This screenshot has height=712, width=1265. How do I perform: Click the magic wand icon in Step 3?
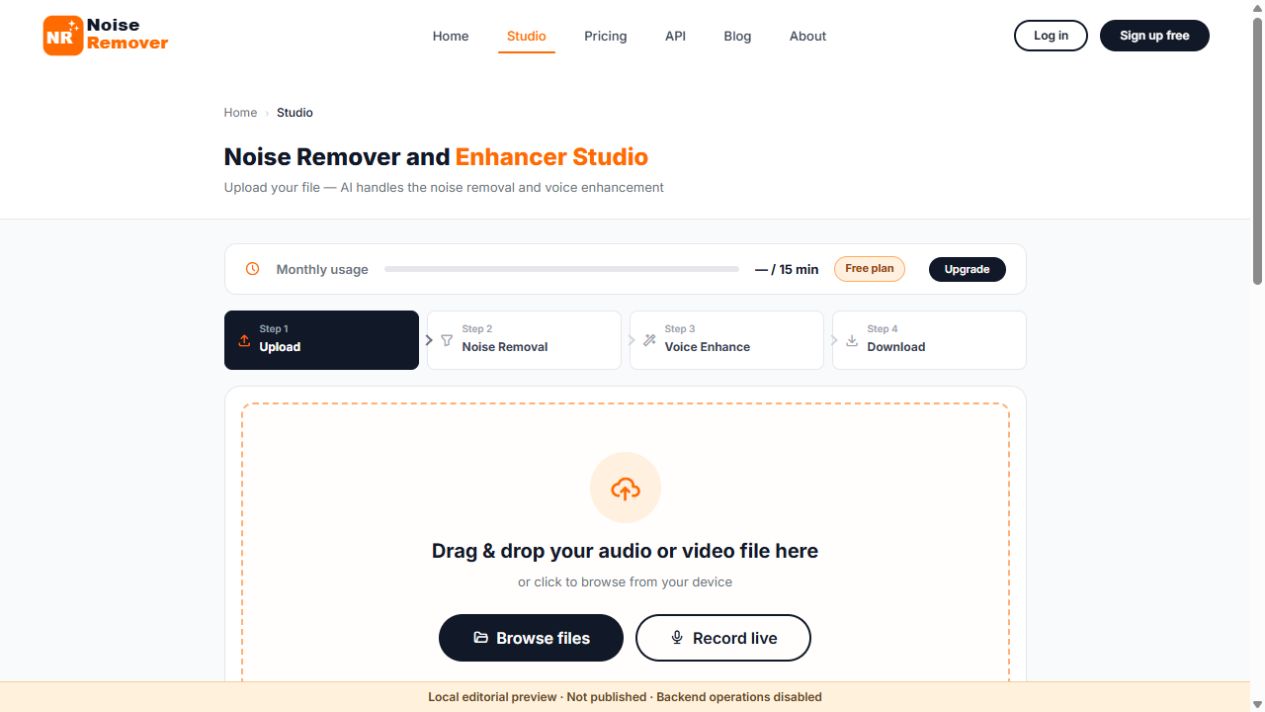(x=649, y=340)
